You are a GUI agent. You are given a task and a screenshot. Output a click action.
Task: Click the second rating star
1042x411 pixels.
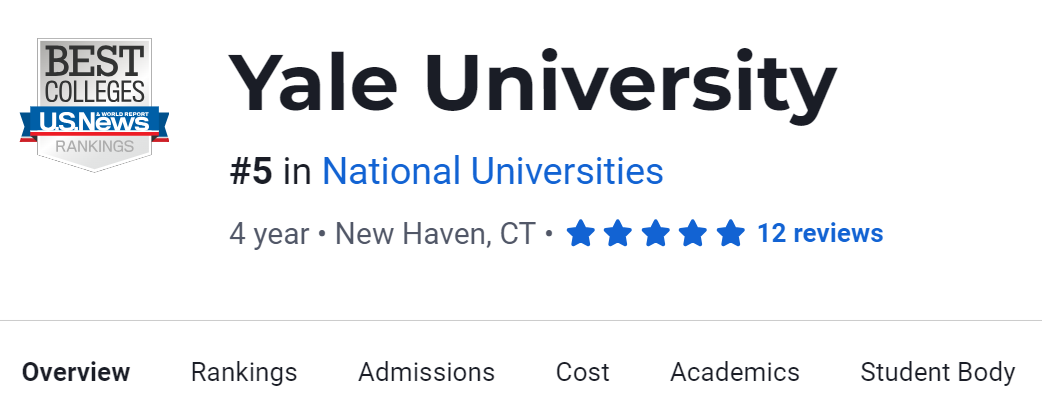(x=618, y=234)
